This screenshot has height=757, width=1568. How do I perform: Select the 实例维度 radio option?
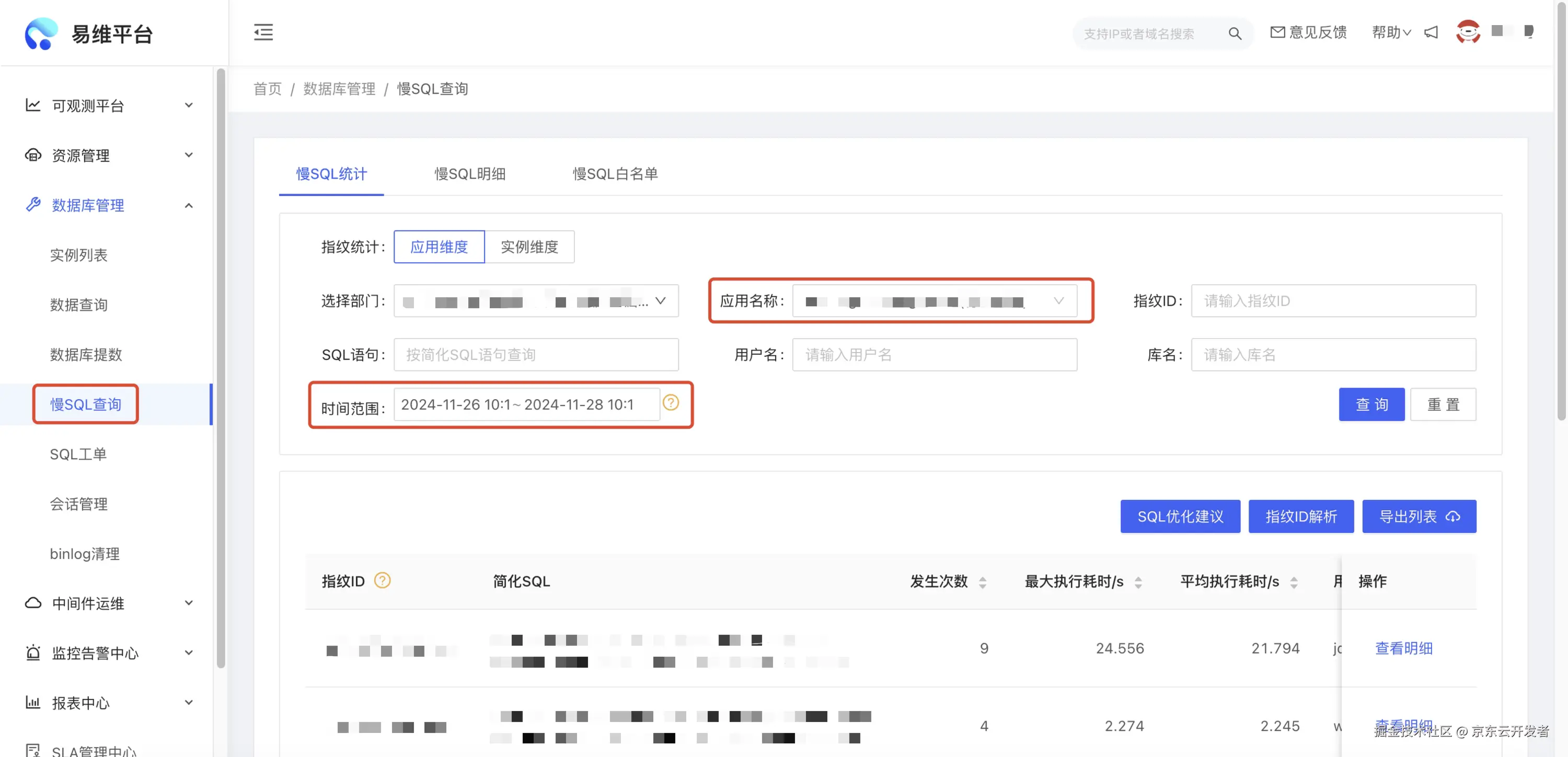[529, 247]
